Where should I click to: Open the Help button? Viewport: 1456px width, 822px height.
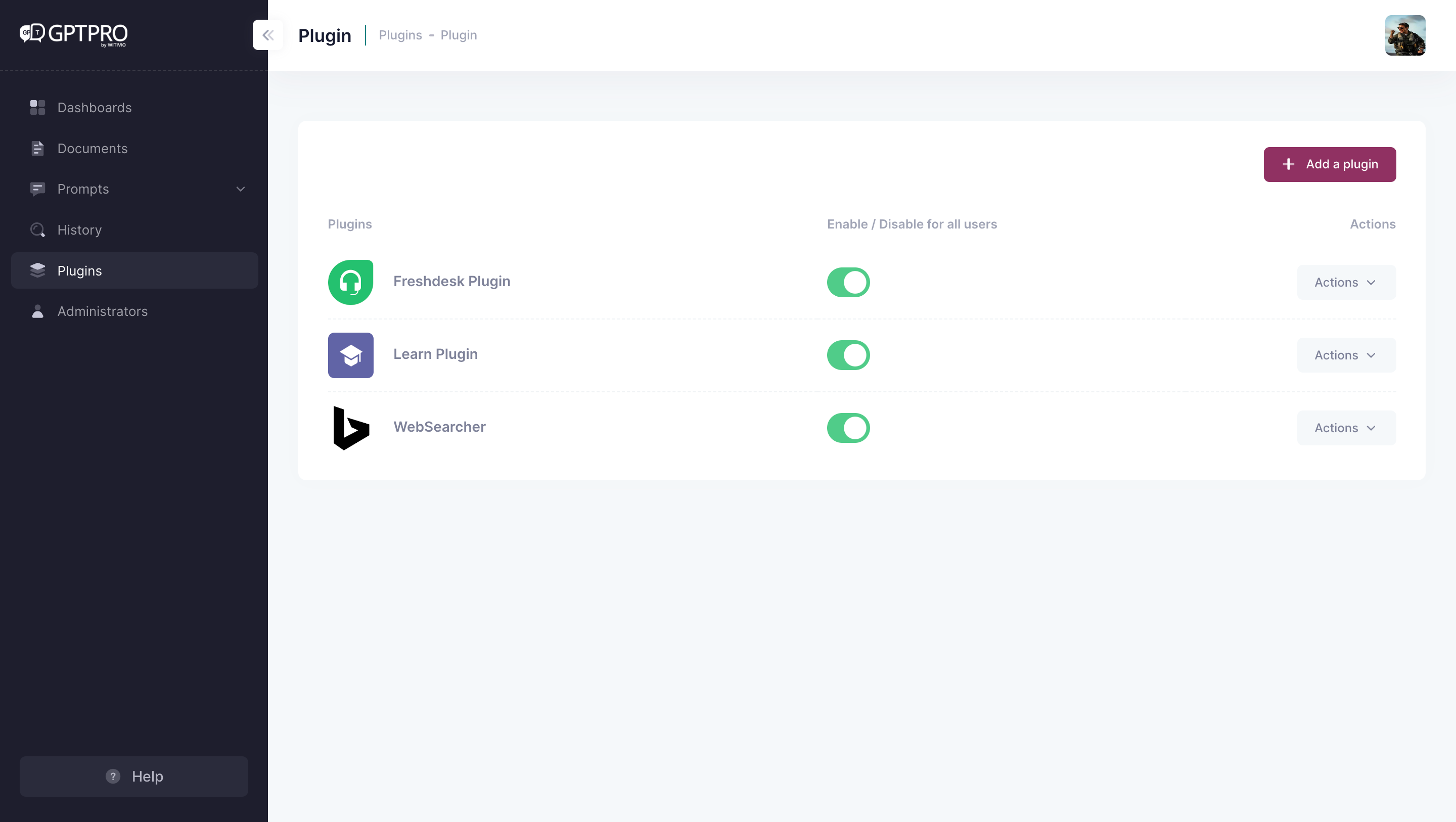click(134, 776)
